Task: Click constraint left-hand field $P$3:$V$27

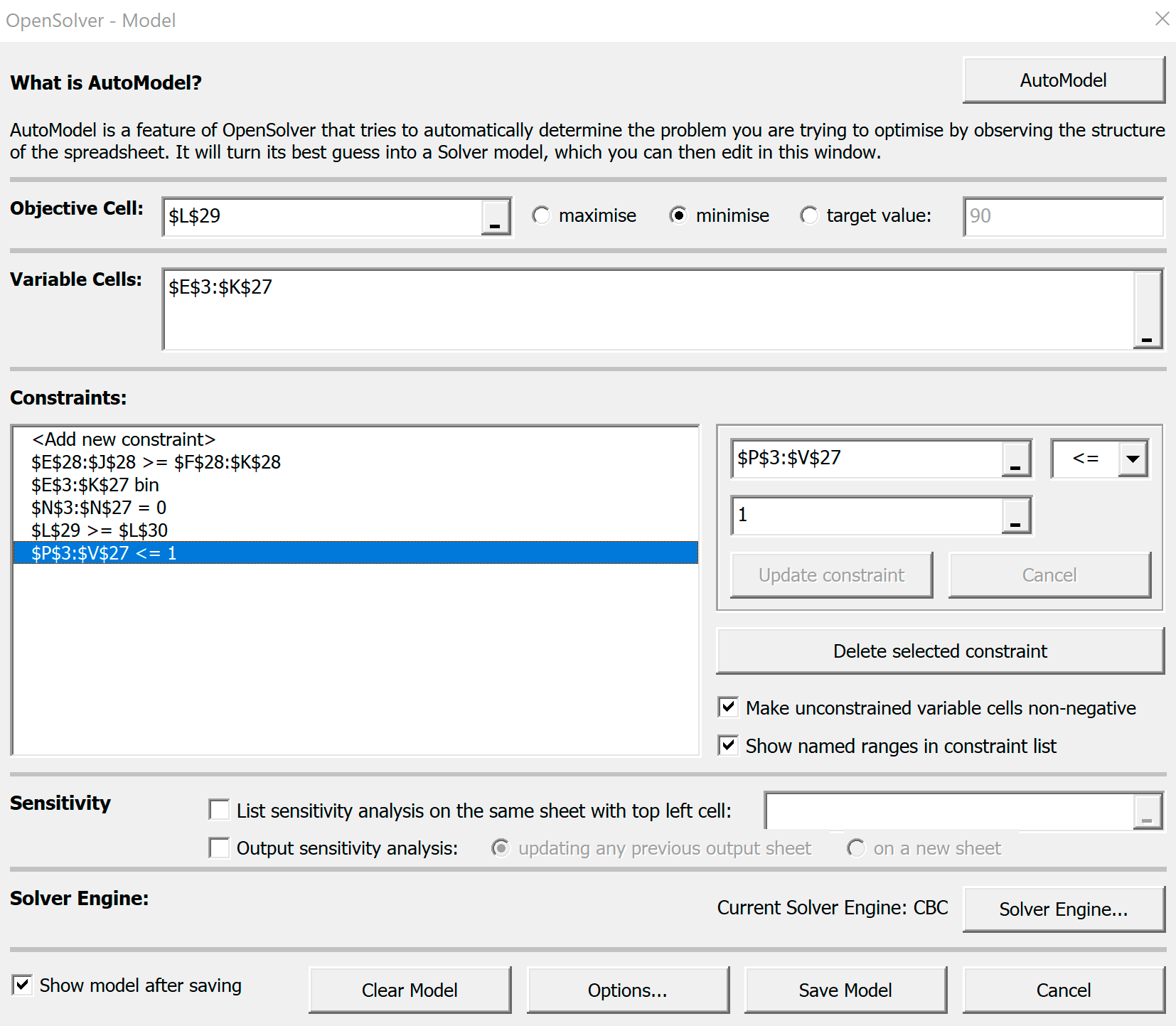Action: 867,459
